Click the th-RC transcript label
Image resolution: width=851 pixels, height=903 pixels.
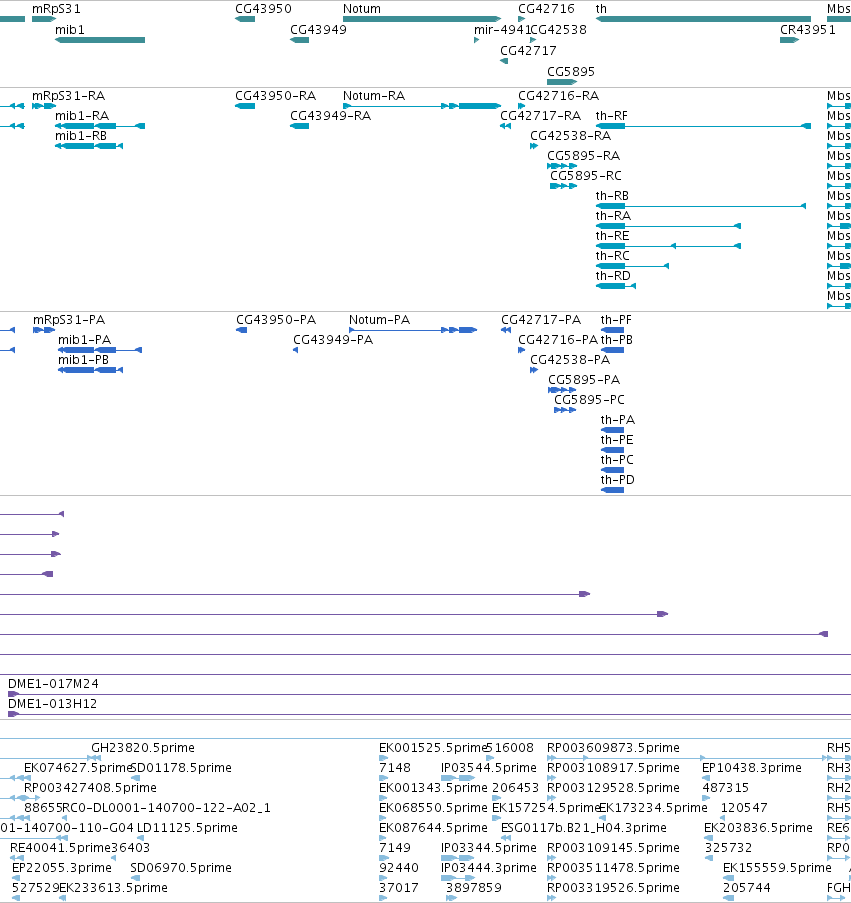(x=613, y=256)
